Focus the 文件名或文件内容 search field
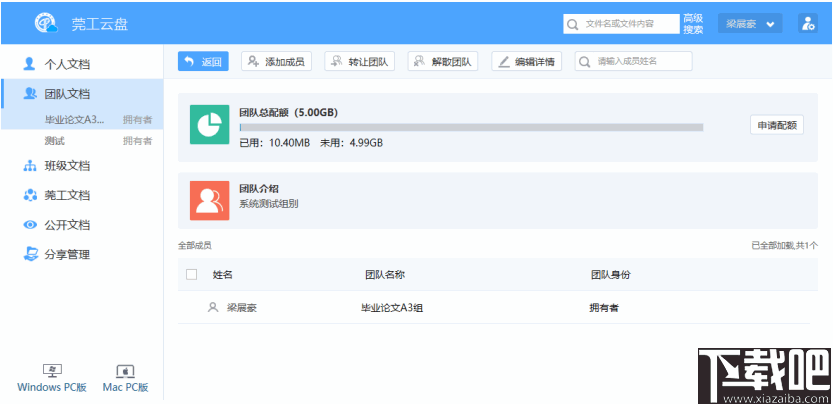This screenshot has height=404, width=833. point(622,24)
